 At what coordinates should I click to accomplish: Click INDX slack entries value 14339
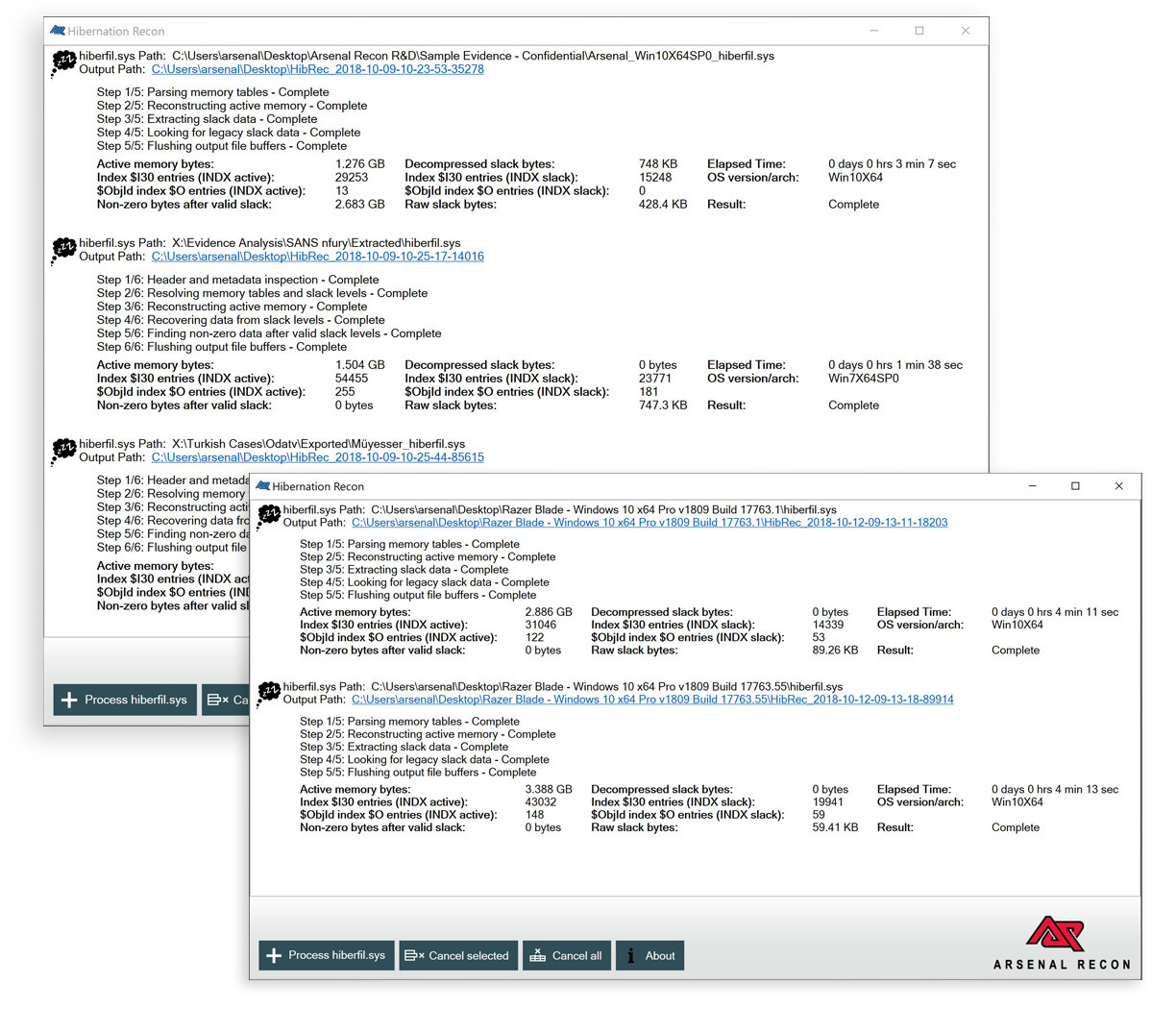[x=828, y=625]
